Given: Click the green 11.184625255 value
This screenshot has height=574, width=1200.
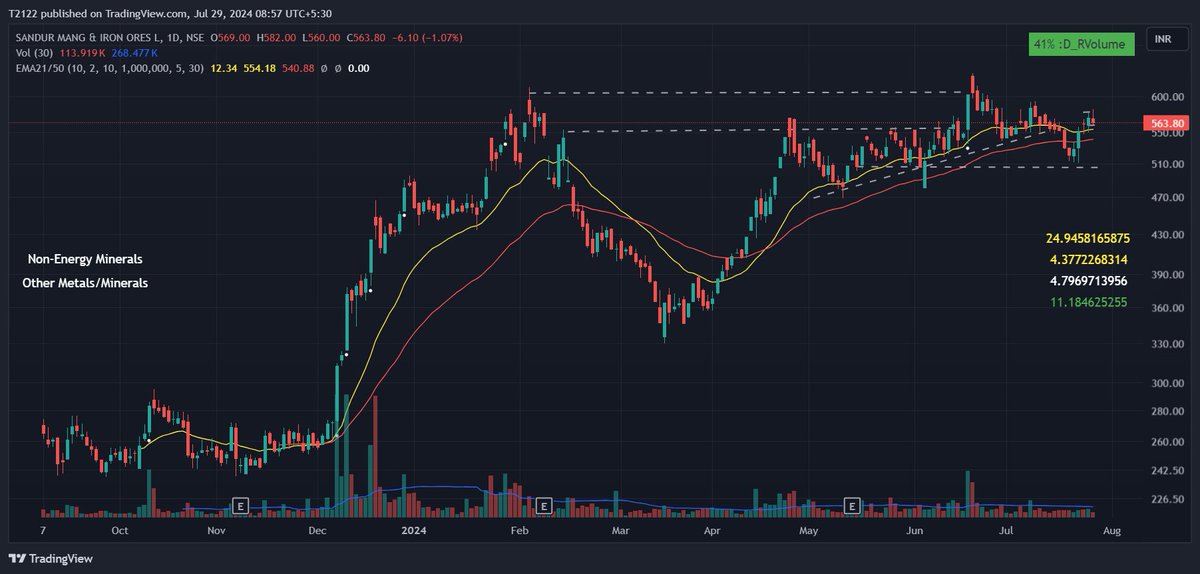Looking at the screenshot, I should click(1089, 301).
